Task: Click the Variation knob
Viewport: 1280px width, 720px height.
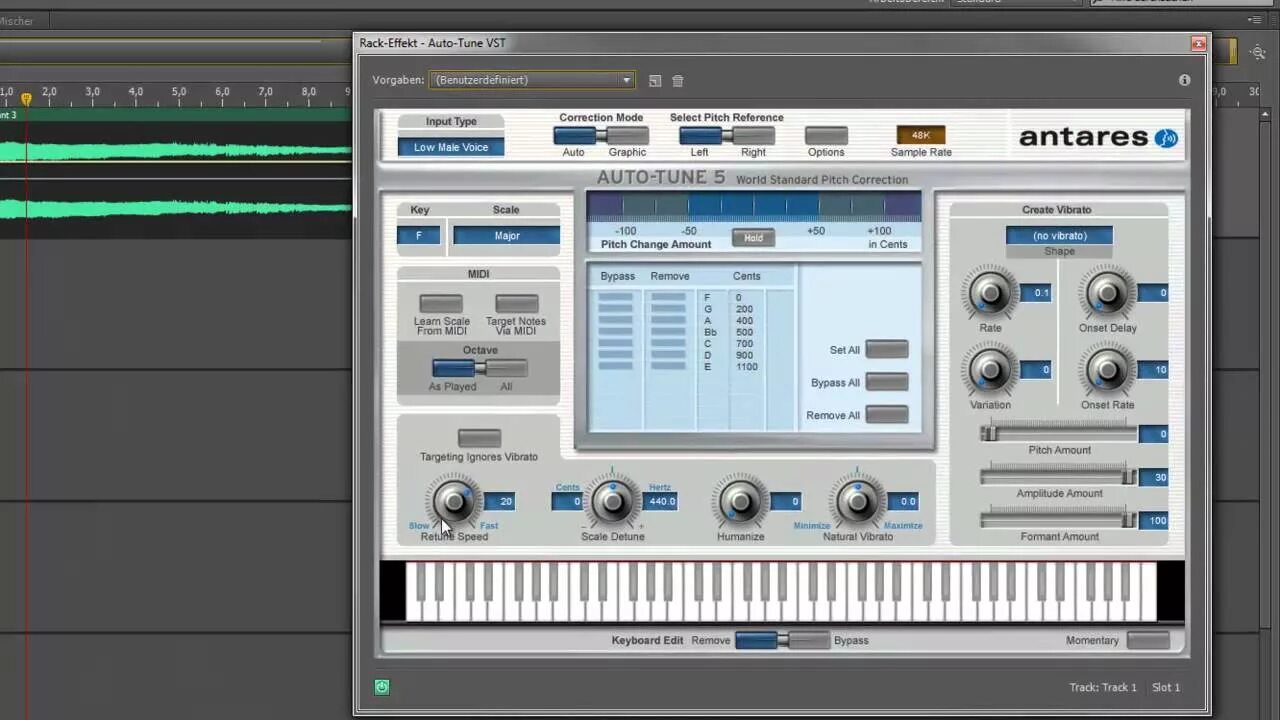Action: point(990,370)
